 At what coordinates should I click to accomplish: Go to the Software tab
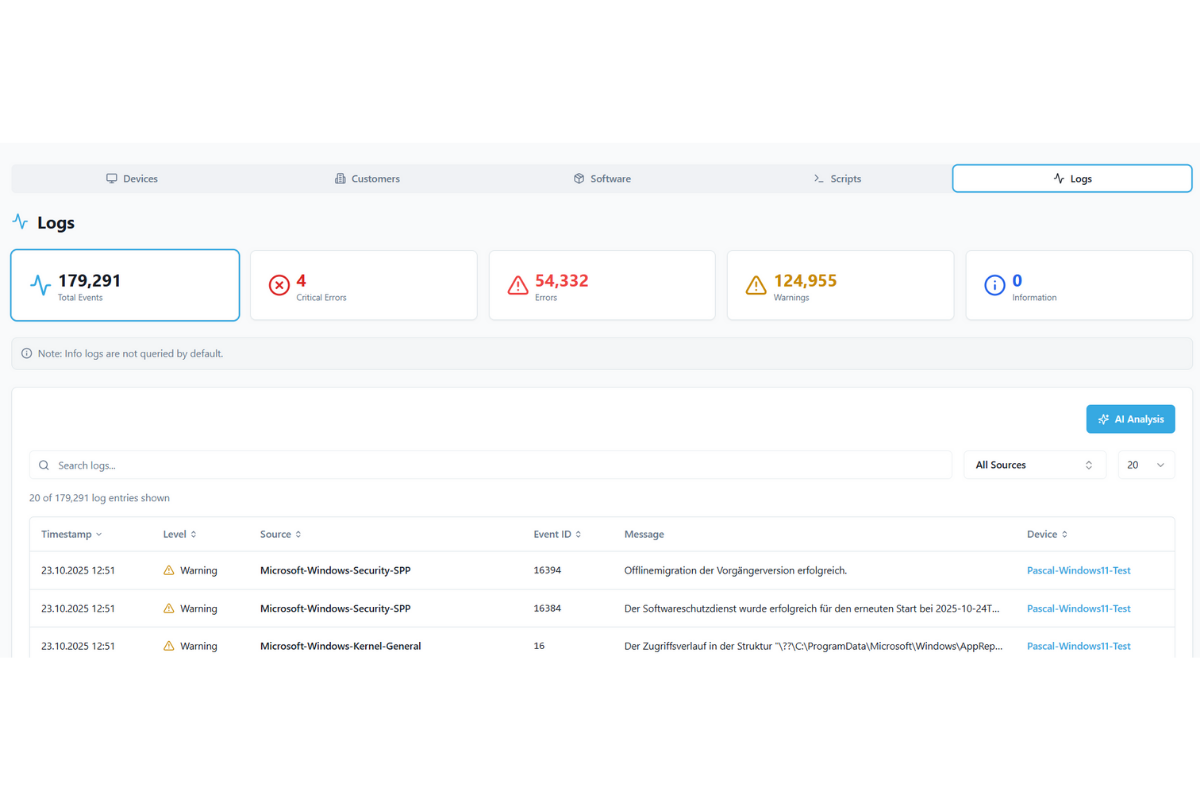tap(602, 179)
